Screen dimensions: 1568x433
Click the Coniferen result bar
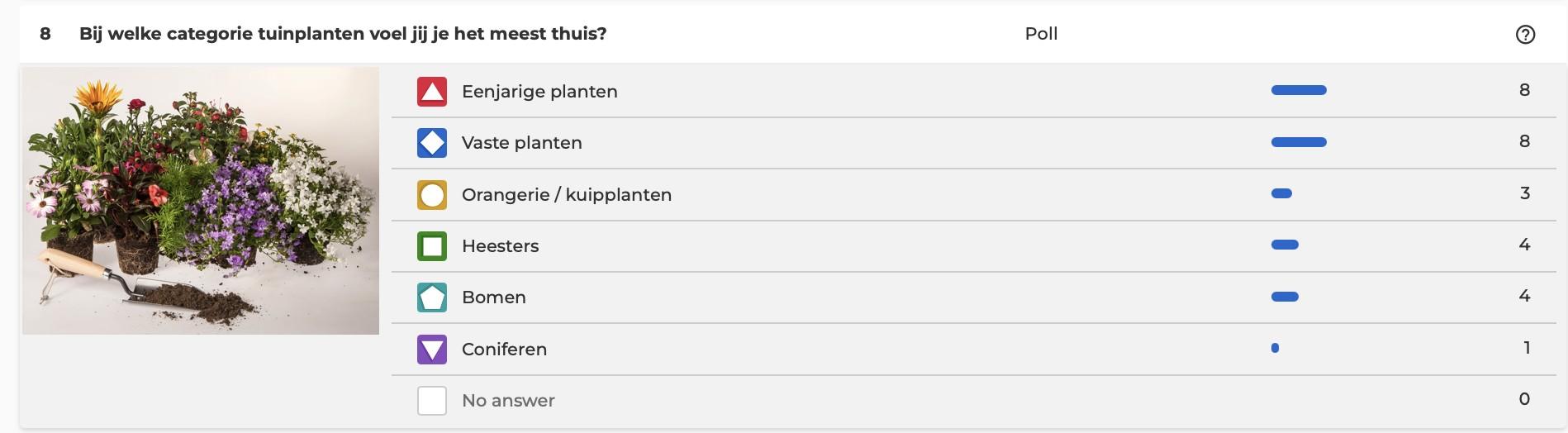click(1275, 348)
